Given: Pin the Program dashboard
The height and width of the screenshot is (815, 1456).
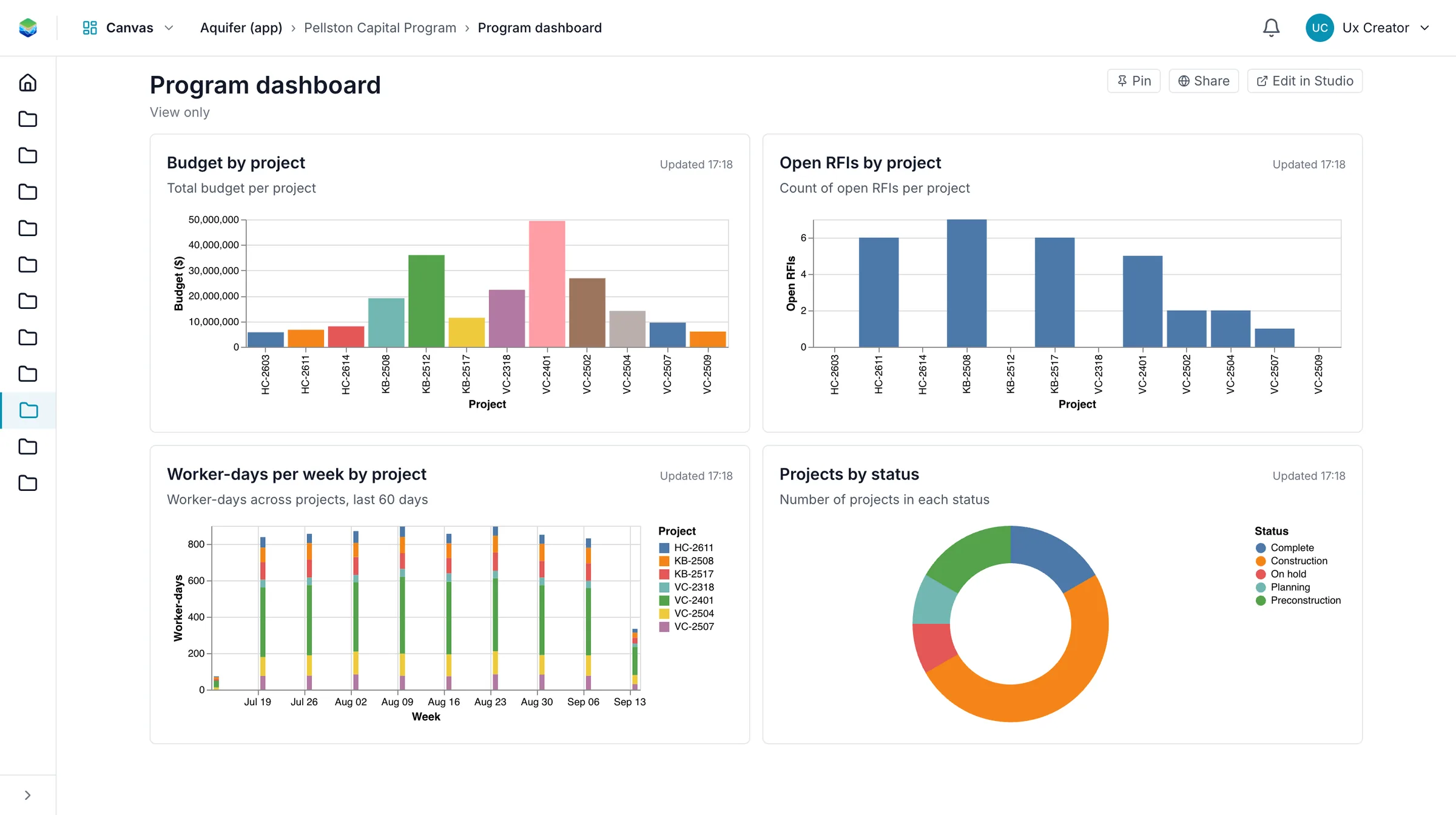Looking at the screenshot, I should pyautogui.click(x=1134, y=81).
